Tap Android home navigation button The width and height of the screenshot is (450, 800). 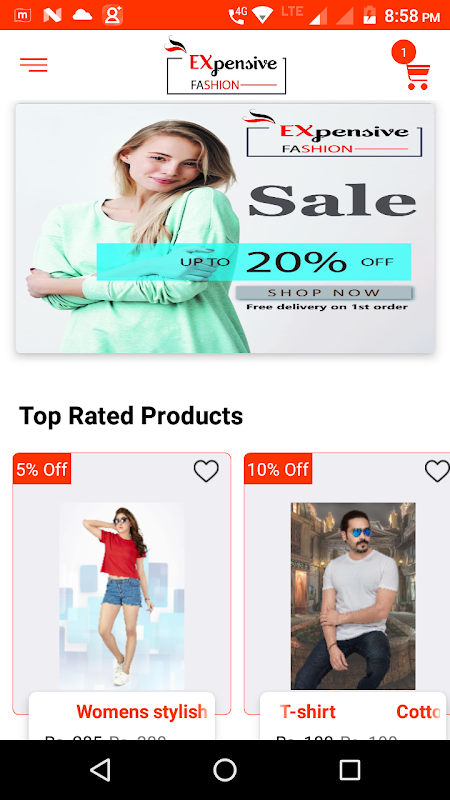225,769
